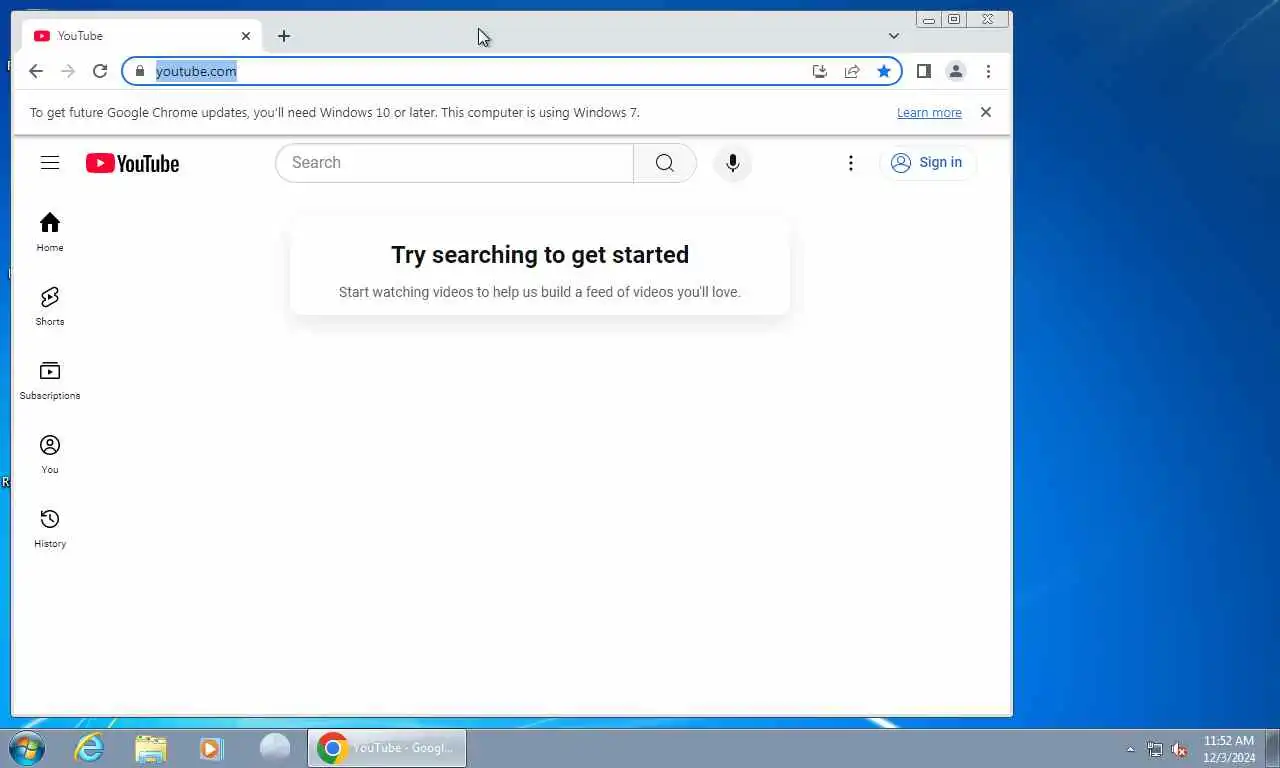Launch Internet Explorer from the taskbar
This screenshot has width=1280, height=768.
(90, 748)
